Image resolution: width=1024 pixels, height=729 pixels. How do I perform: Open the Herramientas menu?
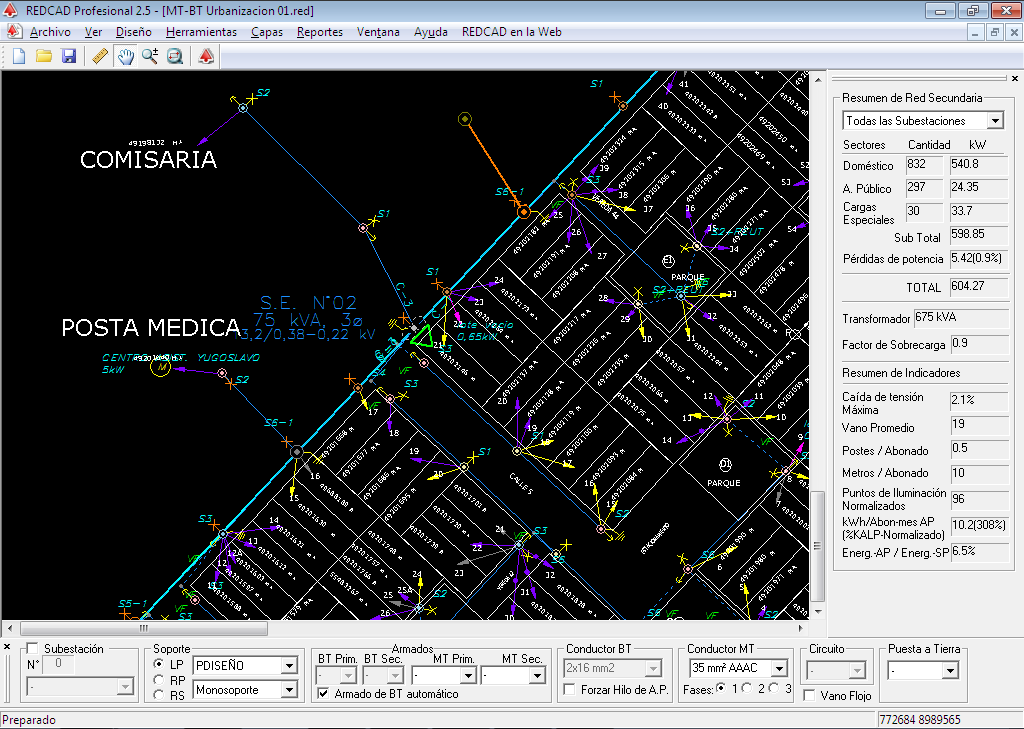[201, 32]
